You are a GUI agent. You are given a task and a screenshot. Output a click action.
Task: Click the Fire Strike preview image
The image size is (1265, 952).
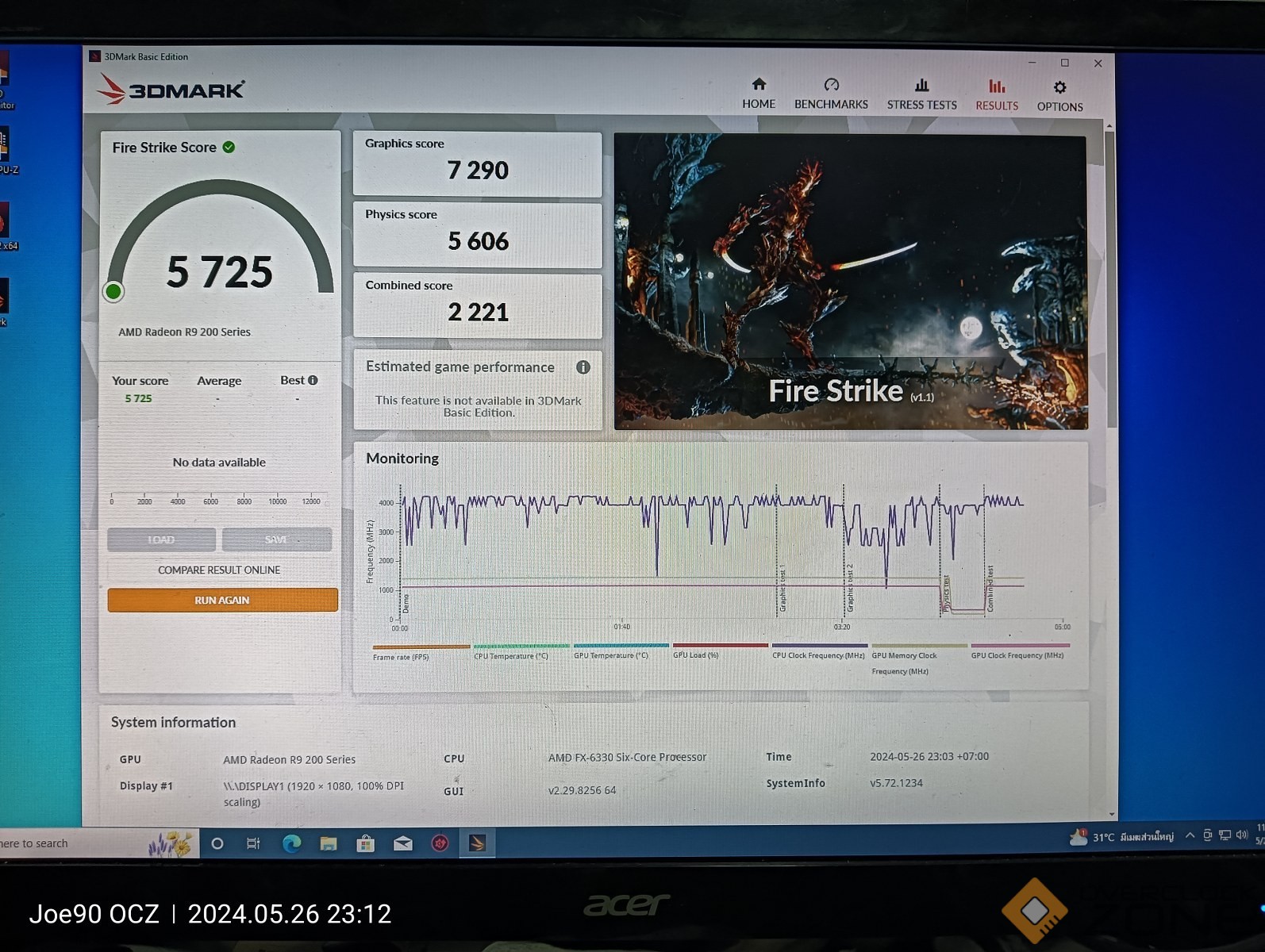(x=851, y=282)
